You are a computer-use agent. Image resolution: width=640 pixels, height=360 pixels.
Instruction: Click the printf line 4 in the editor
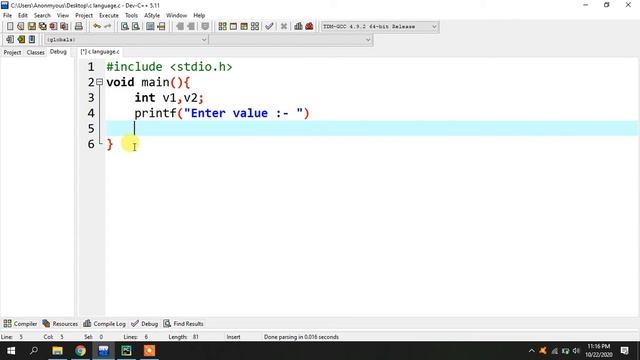point(222,113)
